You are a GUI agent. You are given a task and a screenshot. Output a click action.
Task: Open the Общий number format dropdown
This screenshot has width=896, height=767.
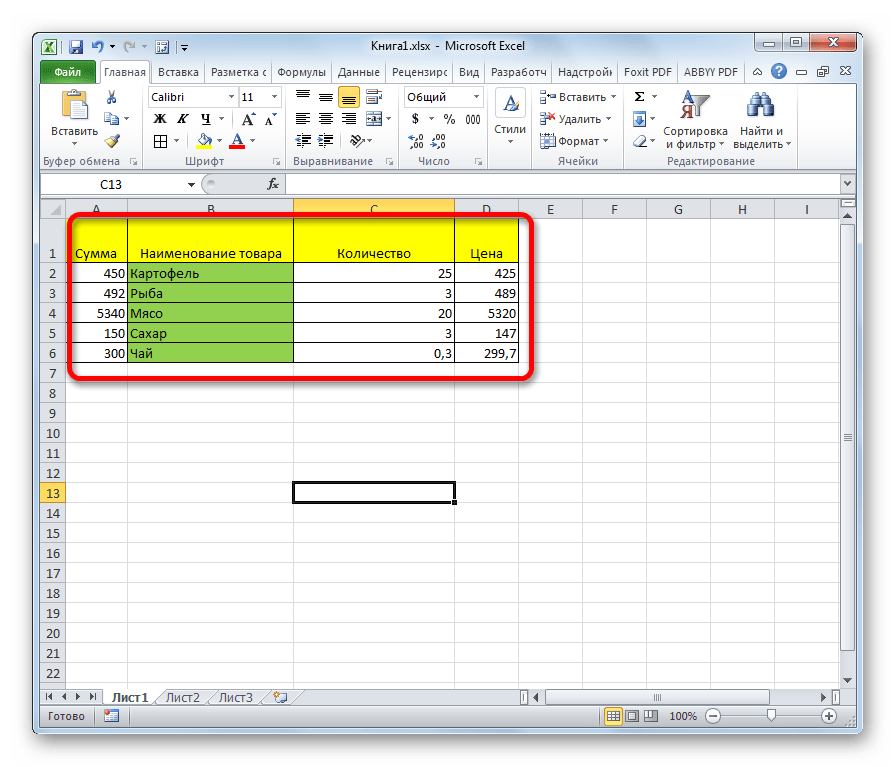(476, 97)
